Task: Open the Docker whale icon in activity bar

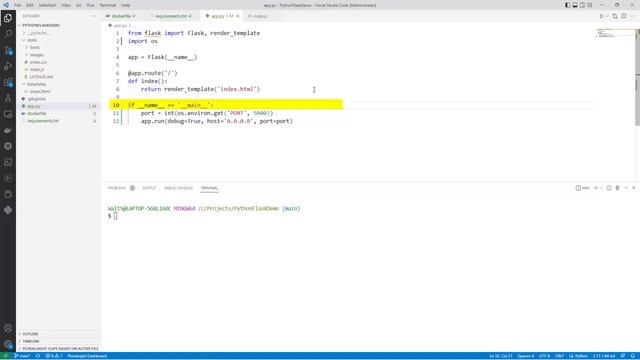Action: 8,130
